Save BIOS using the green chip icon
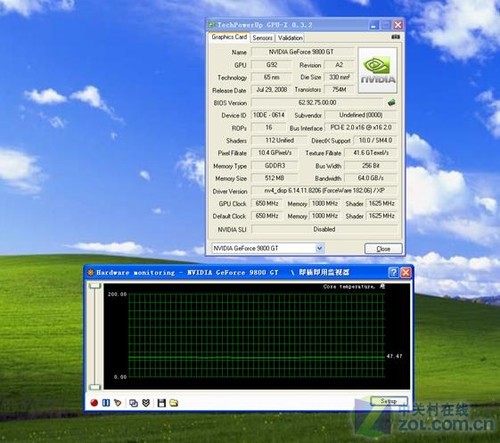The height and width of the screenshot is (443, 500). (x=392, y=103)
